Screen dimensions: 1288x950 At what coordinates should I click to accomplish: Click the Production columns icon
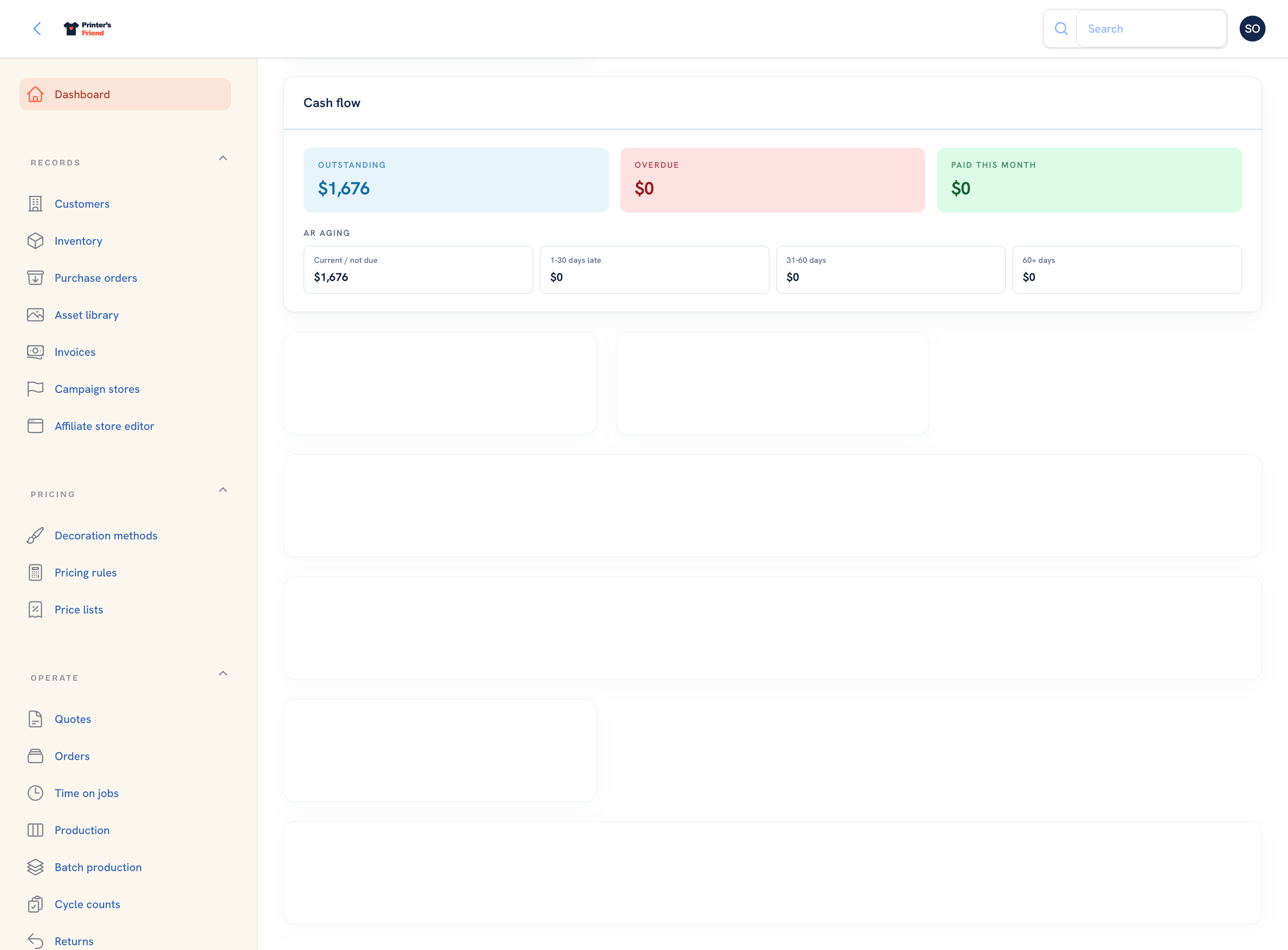coord(36,830)
